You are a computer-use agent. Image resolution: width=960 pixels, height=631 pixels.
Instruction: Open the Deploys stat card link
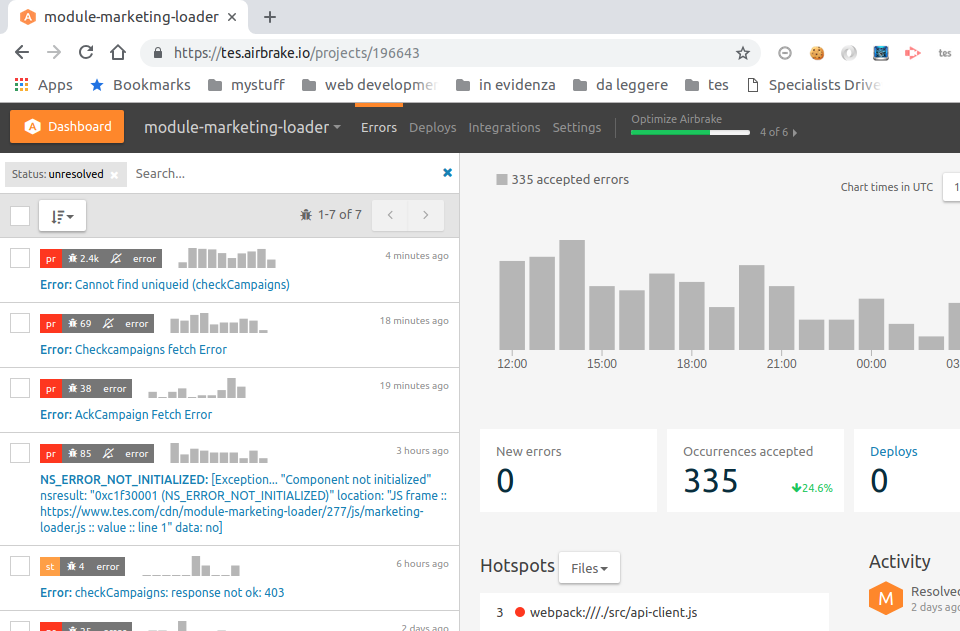tap(894, 451)
